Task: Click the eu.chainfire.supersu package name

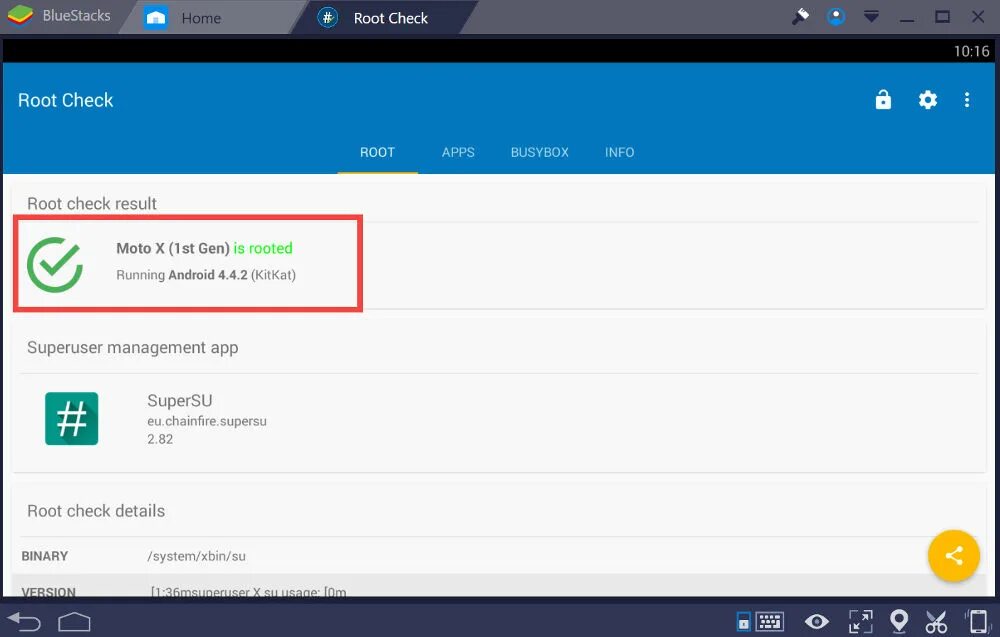Action: [x=207, y=421]
